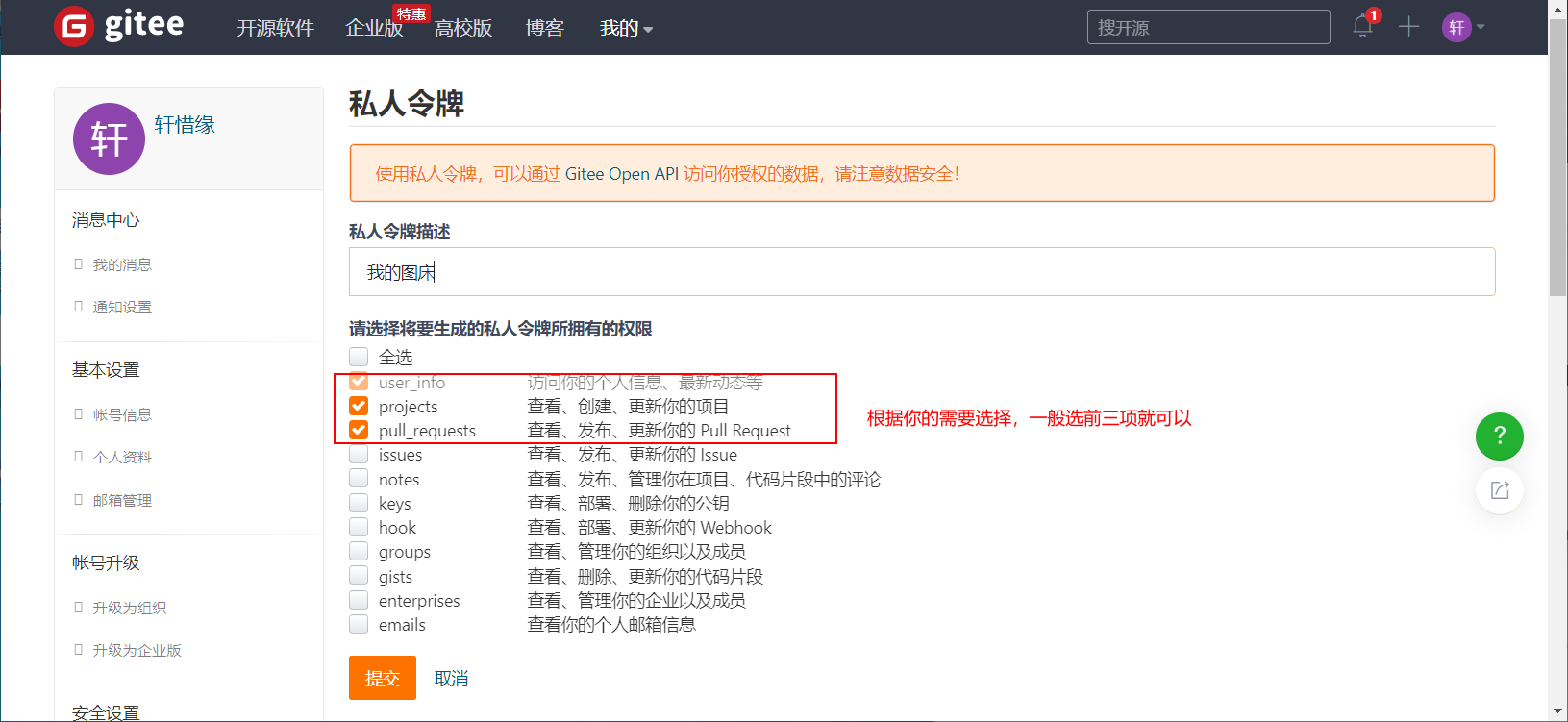Viewport: 1568px width, 722px height.
Task: Check the keys permission checkbox
Action: (x=359, y=503)
